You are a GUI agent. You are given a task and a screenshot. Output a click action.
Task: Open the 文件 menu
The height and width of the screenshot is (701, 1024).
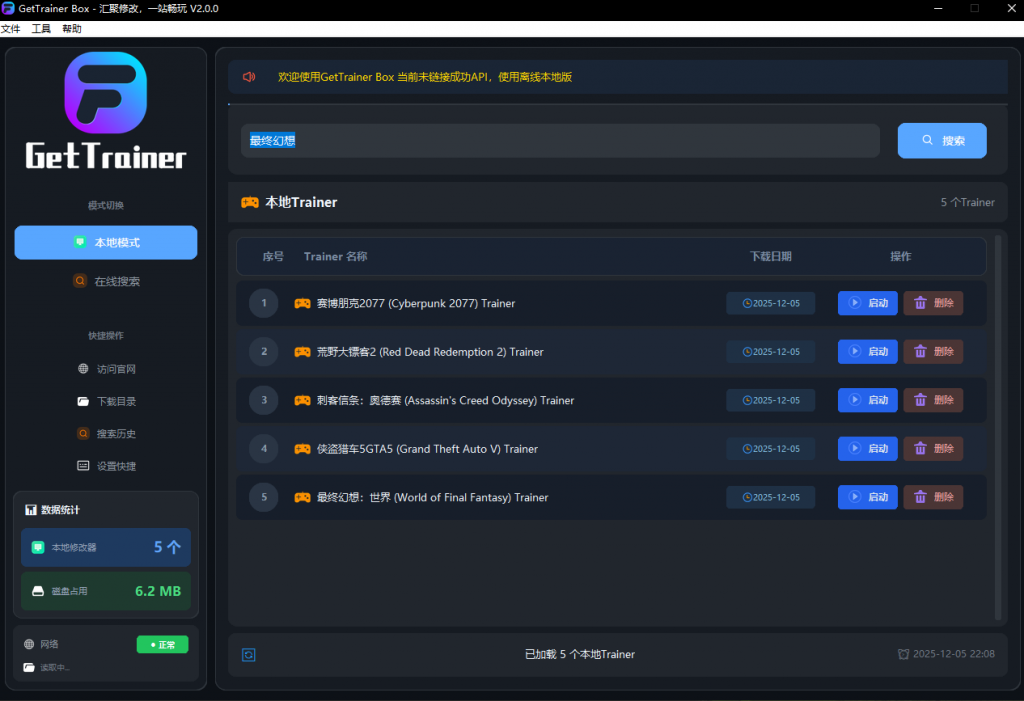tap(11, 29)
